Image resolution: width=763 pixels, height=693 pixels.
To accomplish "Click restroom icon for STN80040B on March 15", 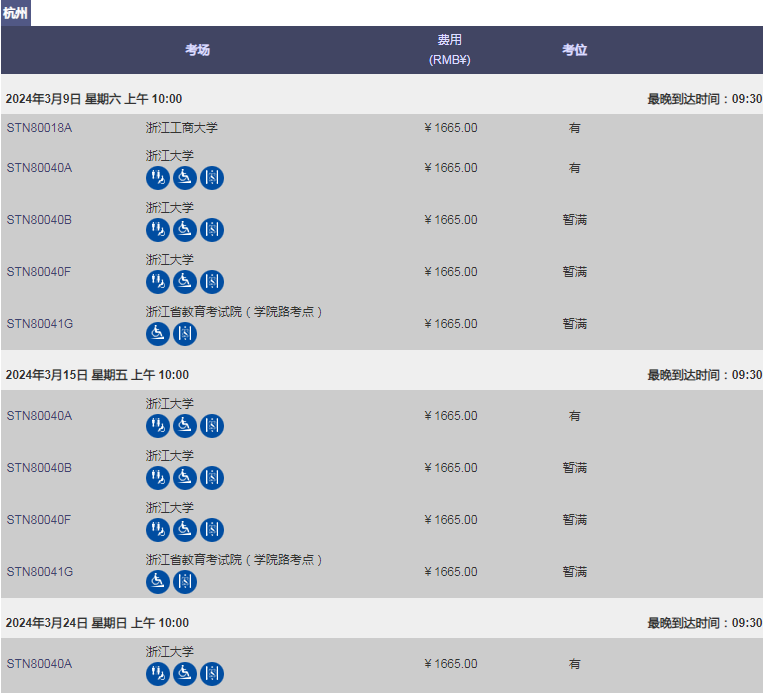I will coord(158,478).
